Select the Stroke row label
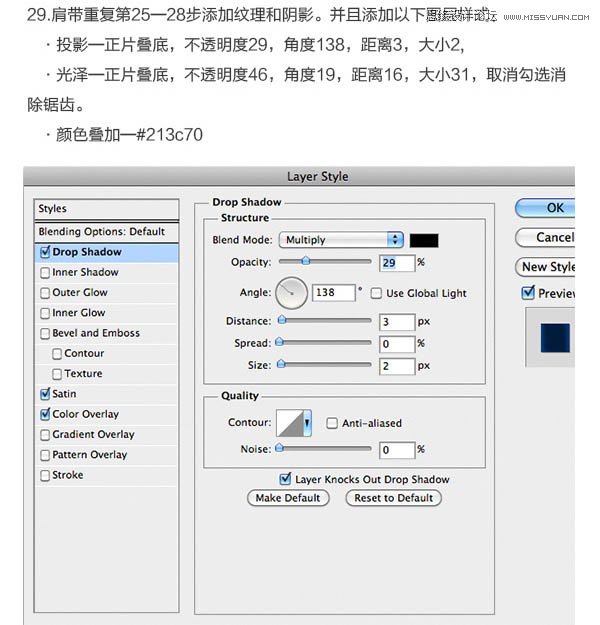Image resolution: width=600 pixels, height=625 pixels. coord(68,475)
